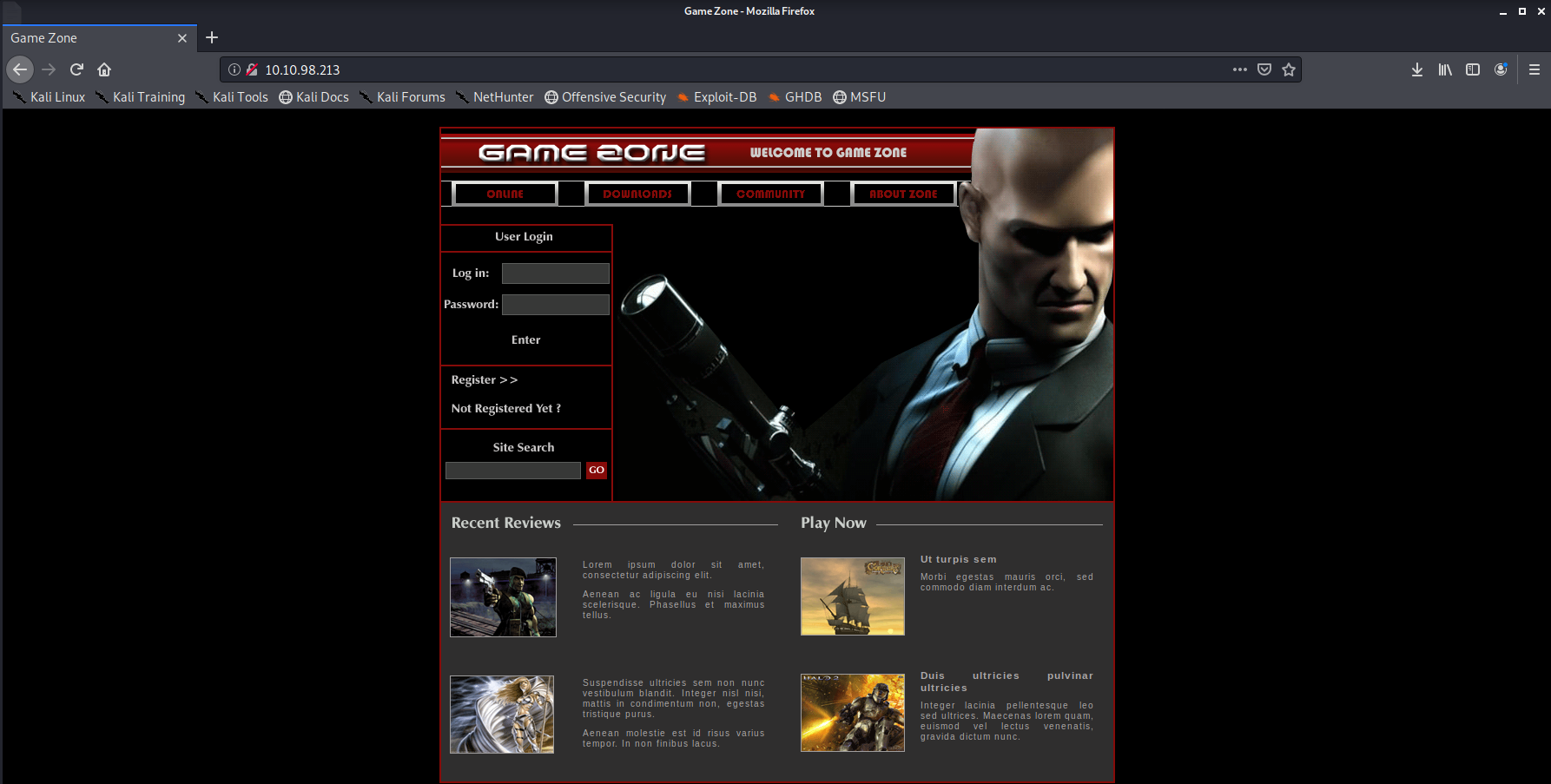The width and height of the screenshot is (1551, 784).
Task: Click the Ut turpis sem heading
Action: click(959, 560)
